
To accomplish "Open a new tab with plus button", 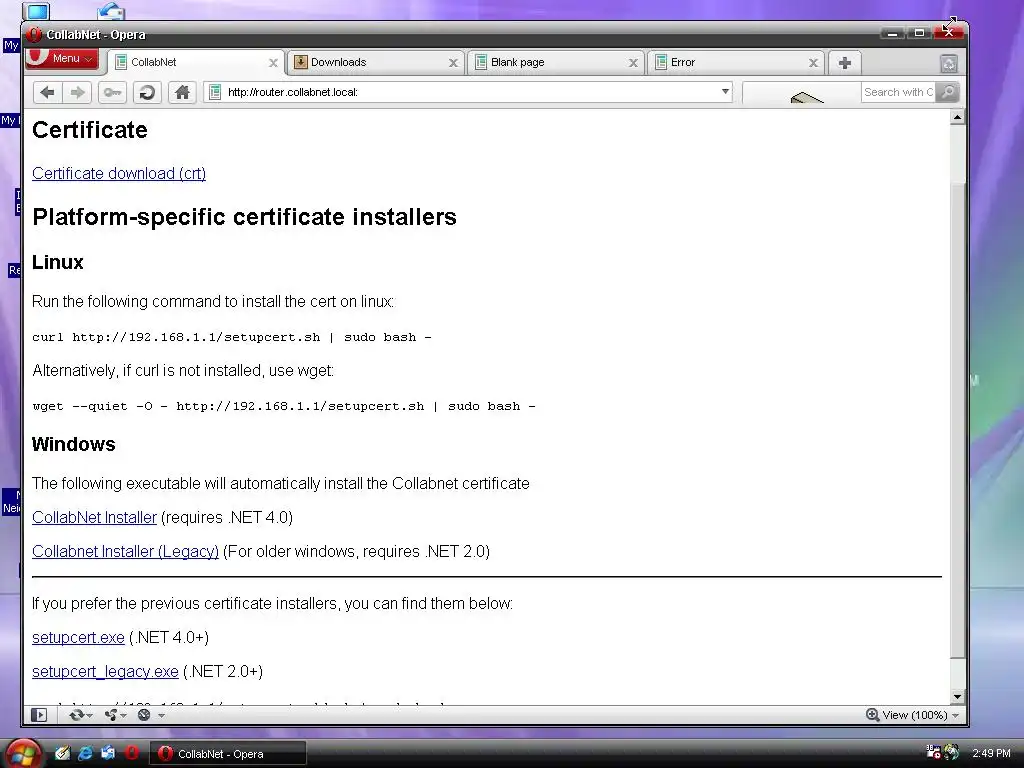I will click(844, 63).
